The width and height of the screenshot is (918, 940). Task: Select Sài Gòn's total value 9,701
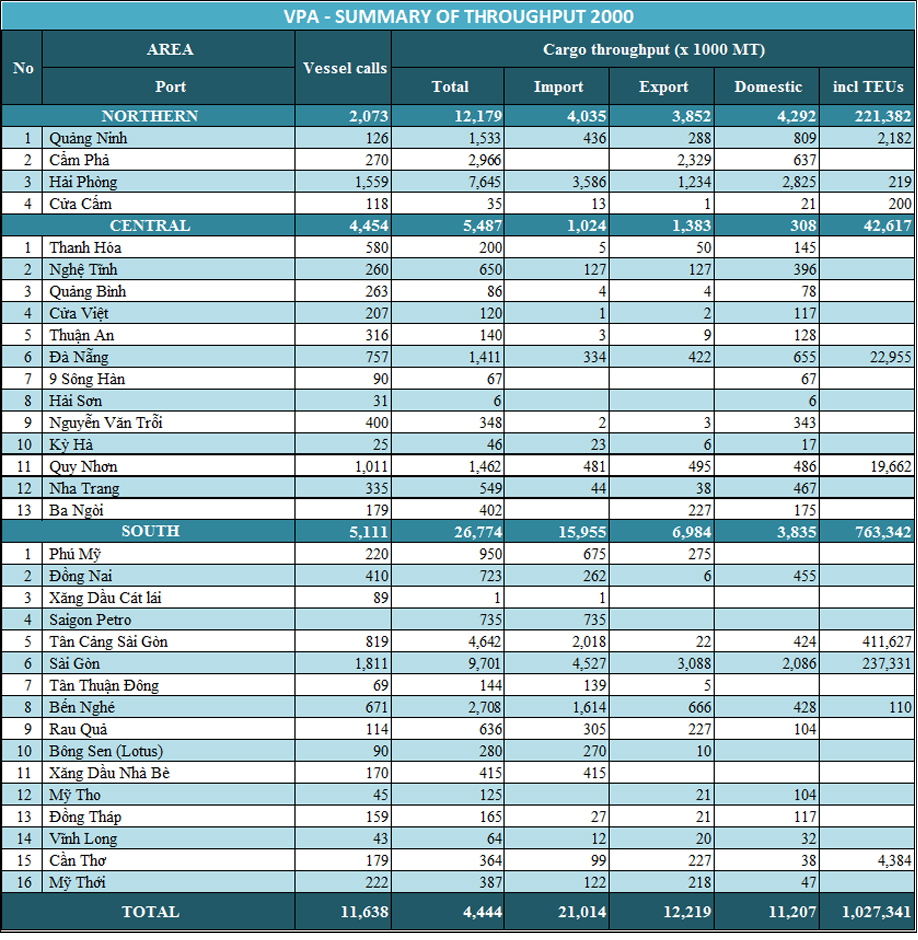[x=448, y=663]
